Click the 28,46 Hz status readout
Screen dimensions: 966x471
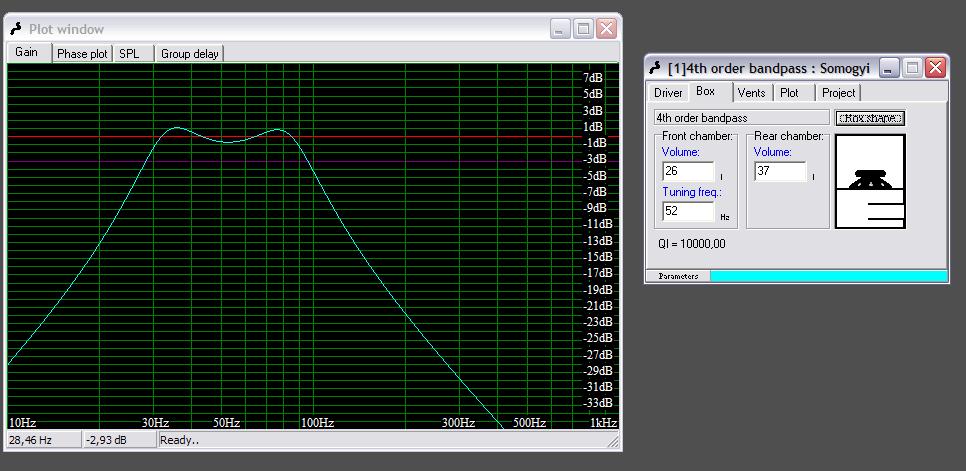tap(44, 440)
